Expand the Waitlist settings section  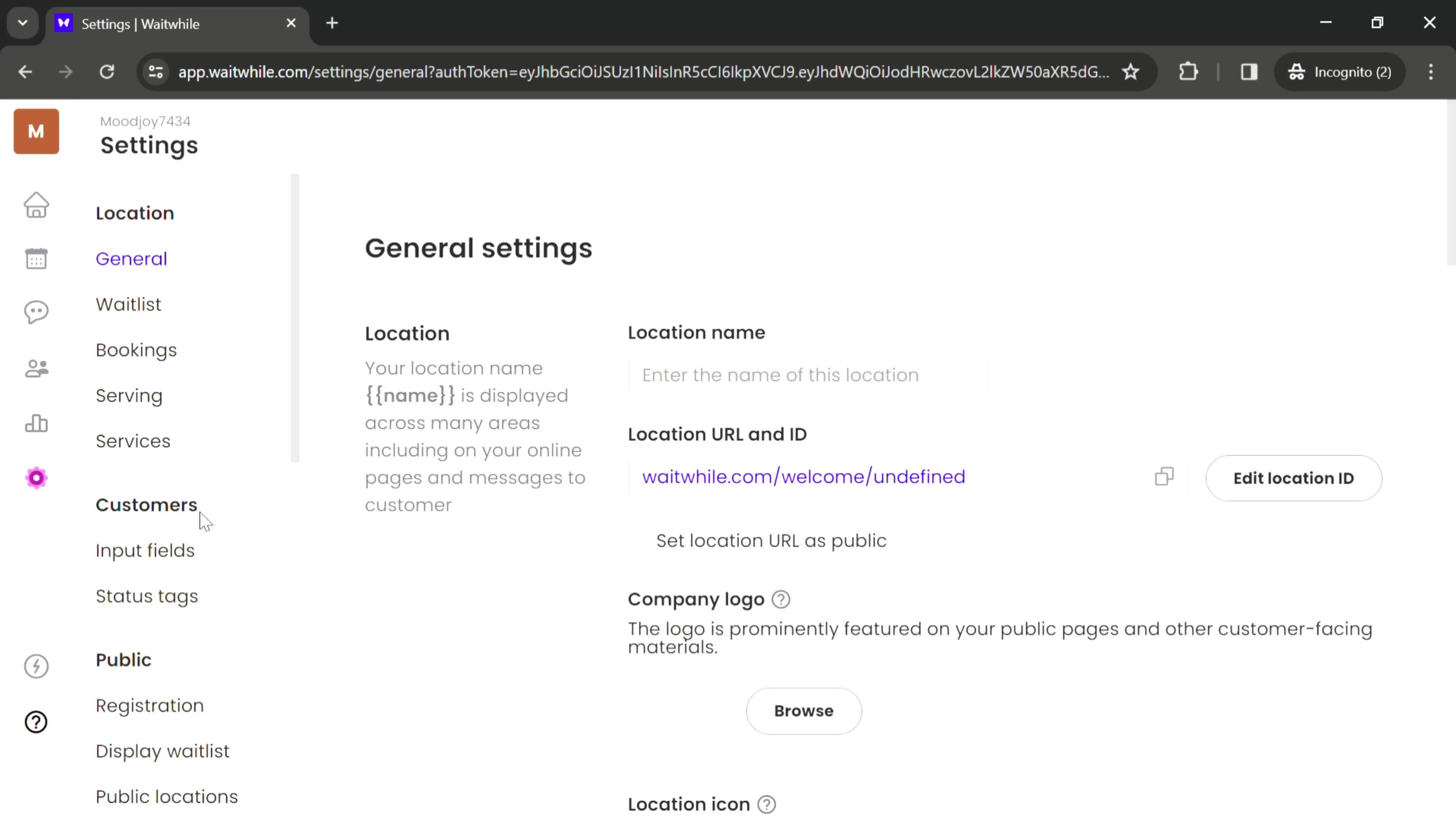tap(128, 305)
